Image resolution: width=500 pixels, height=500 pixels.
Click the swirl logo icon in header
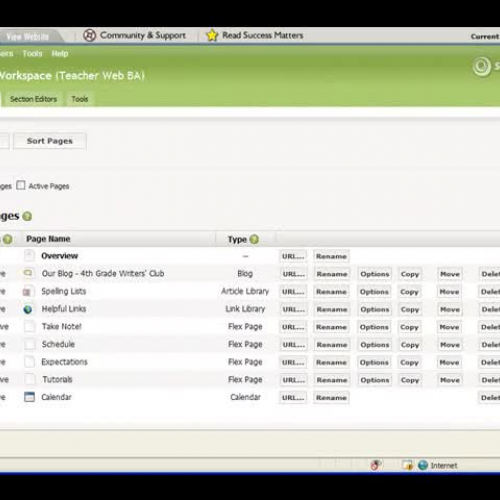[x=481, y=66]
